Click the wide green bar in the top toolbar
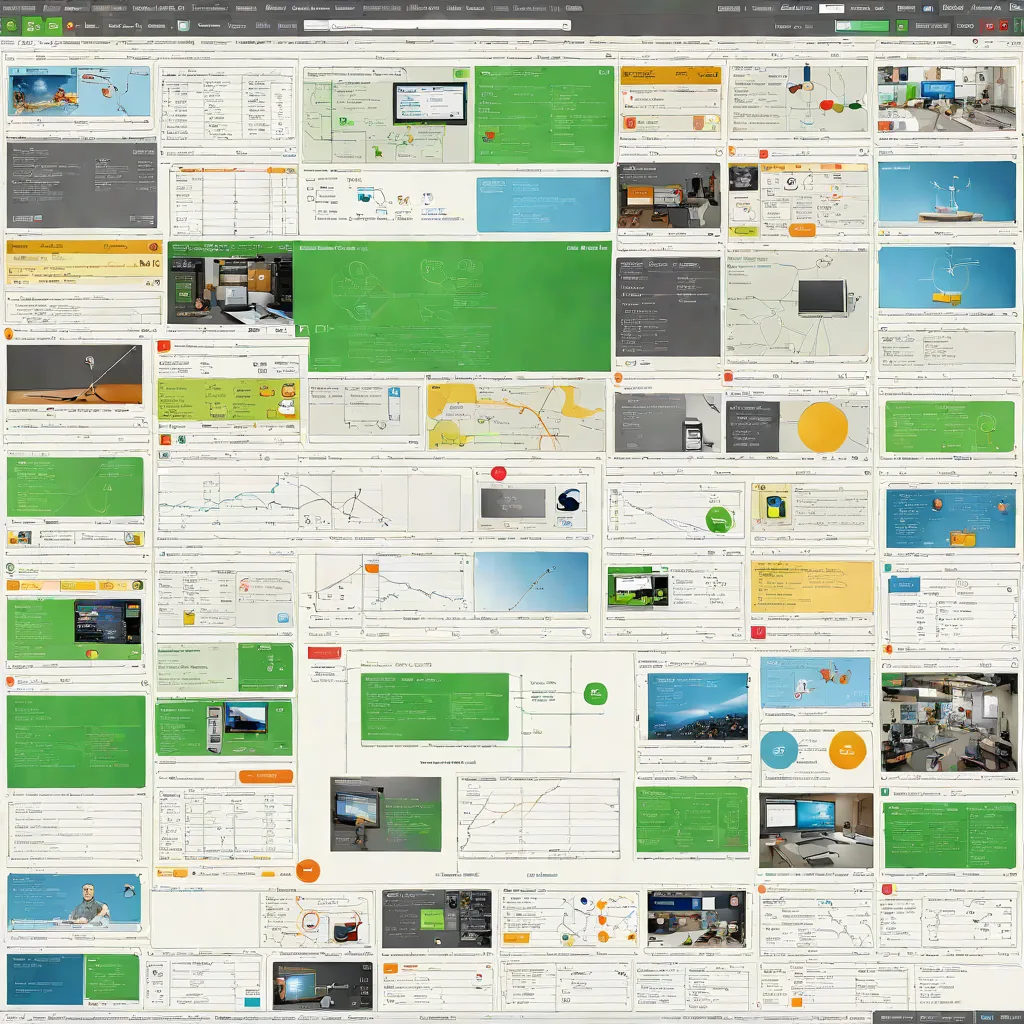Viewport: 1024px width, 1024px height. click(862, 26)
